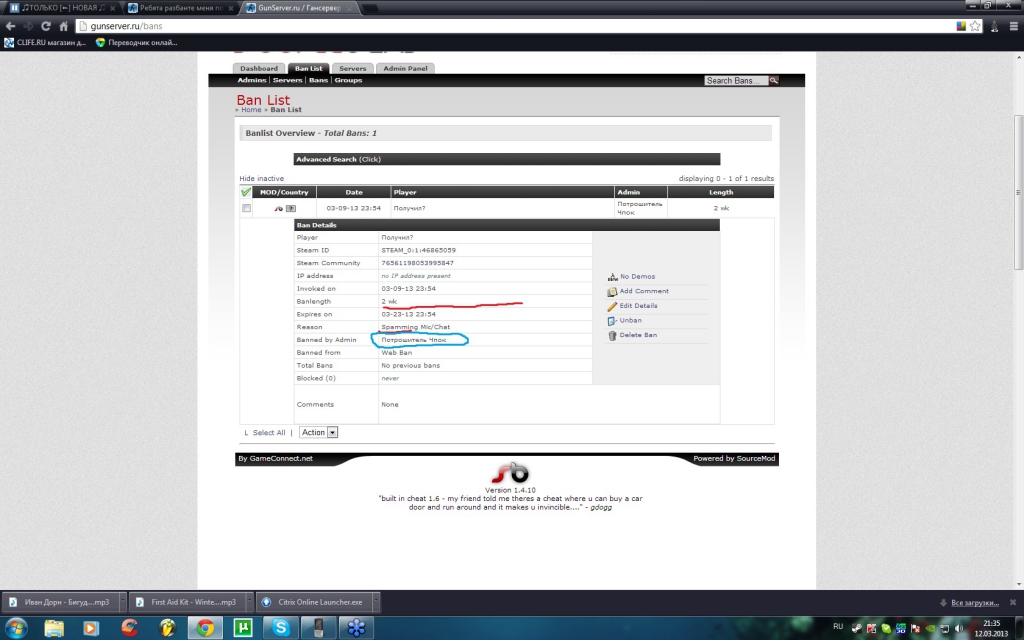Click the Hide inactive link

point(262,178)
